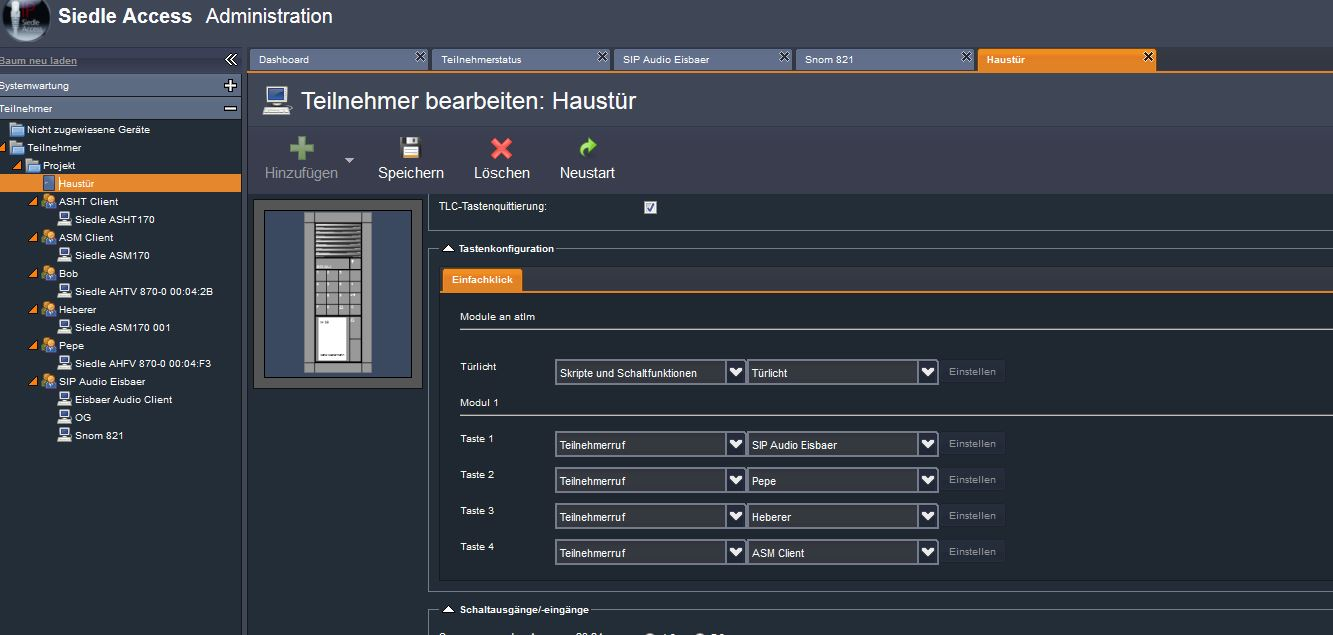1333x635 pixels.
Task: Click the user icon beside Bob
Action: [x=49, y=273]
